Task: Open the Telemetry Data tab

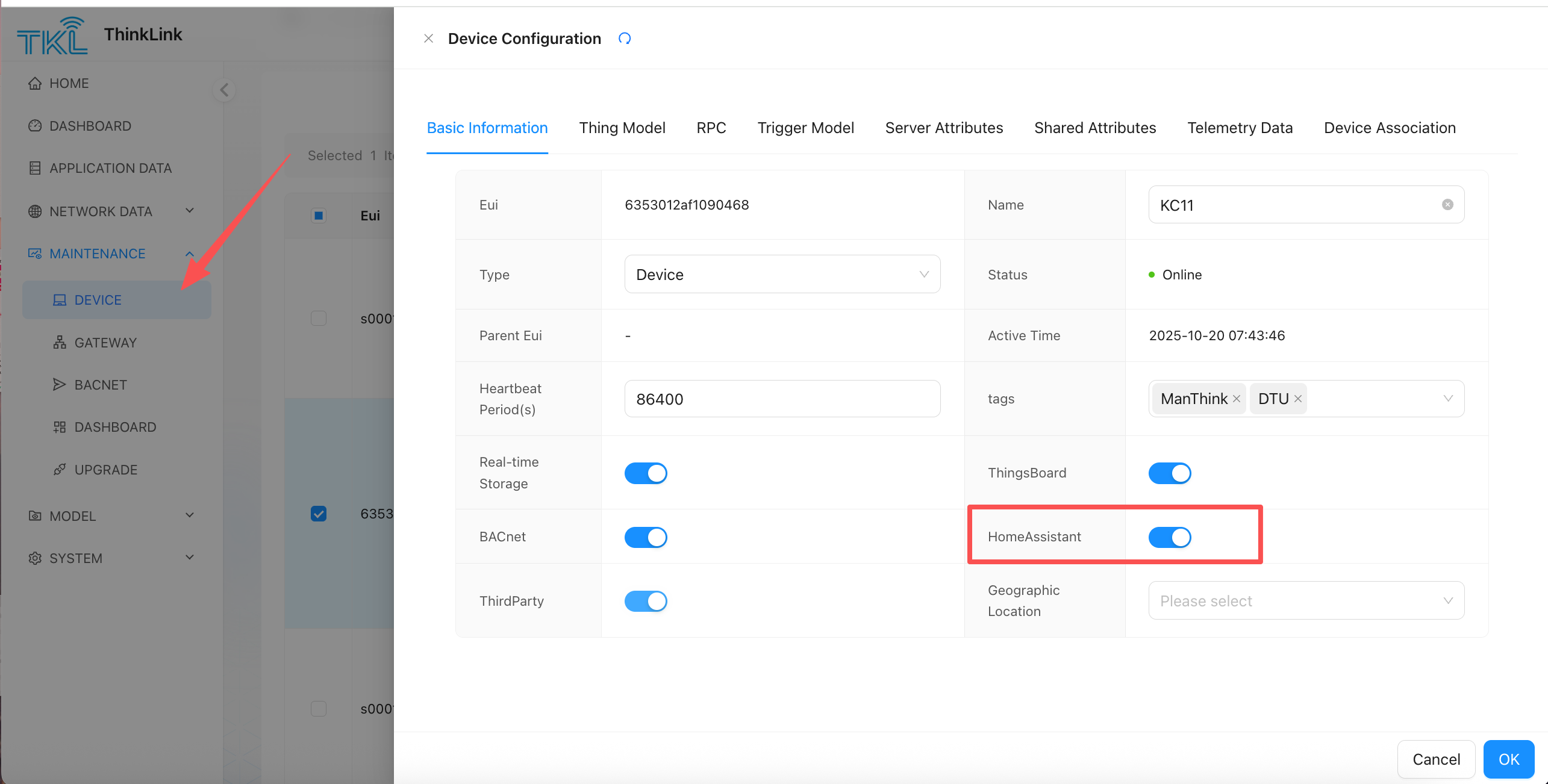Action: (1240, 128)
